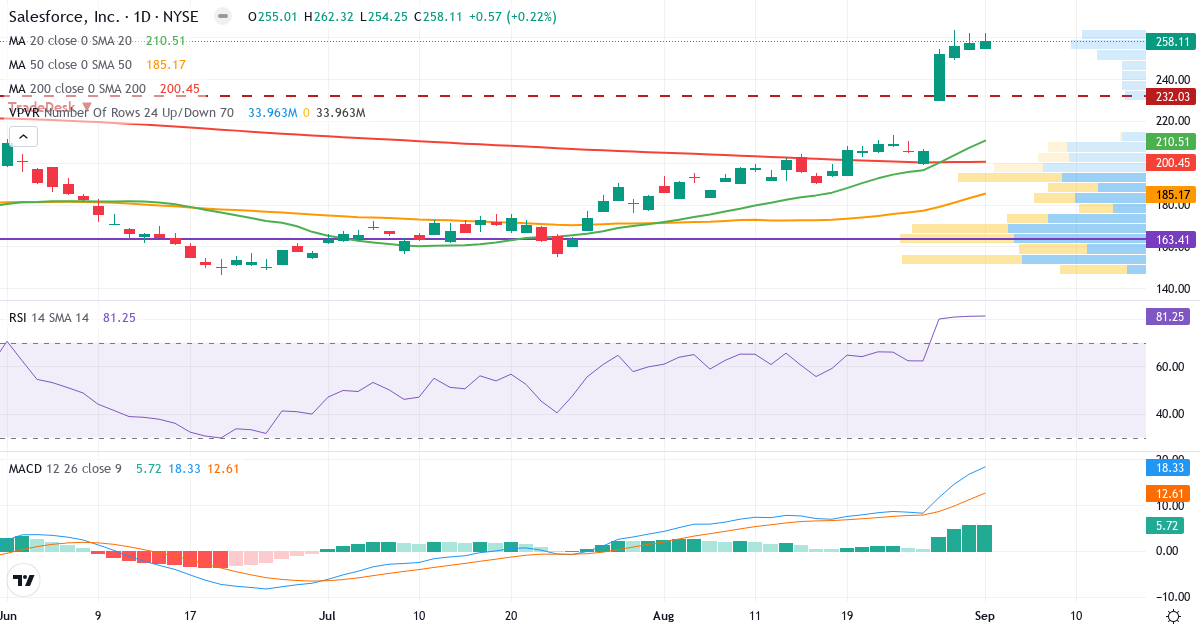Image resolution: width=1200 pixels, height=630 pixels.
Task: Click the 10.00 MACD axis label
Action: [1169, 507]
